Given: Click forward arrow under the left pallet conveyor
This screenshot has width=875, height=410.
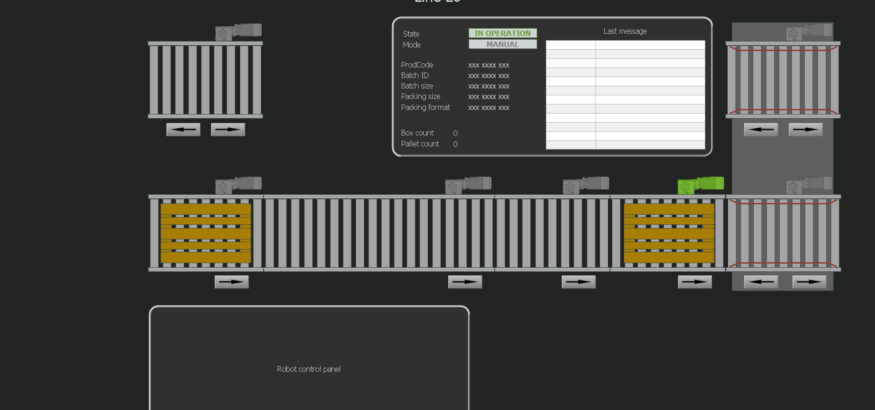Looking at the screenshot, I should click(x=232, y=282).
